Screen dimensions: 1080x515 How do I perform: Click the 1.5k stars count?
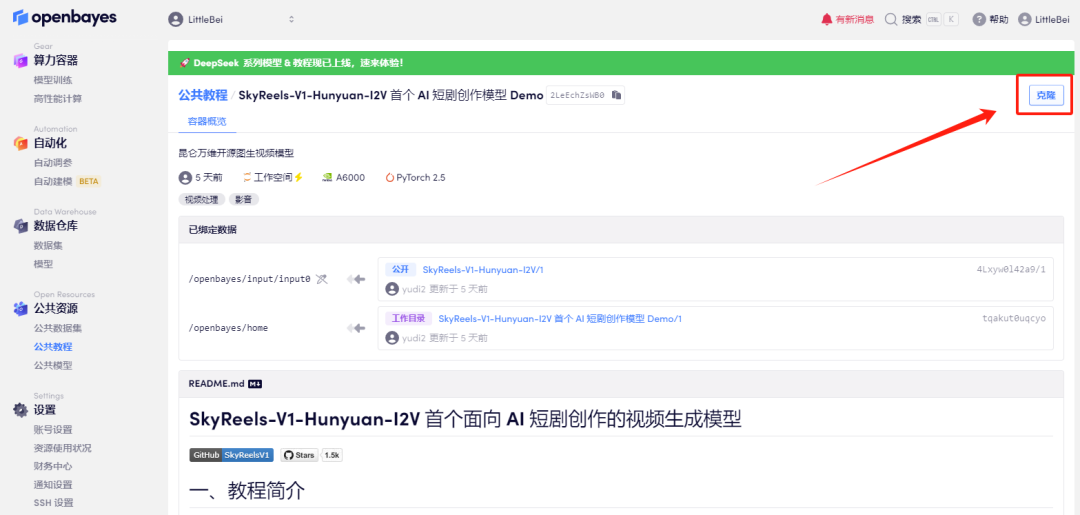point(332,455)
